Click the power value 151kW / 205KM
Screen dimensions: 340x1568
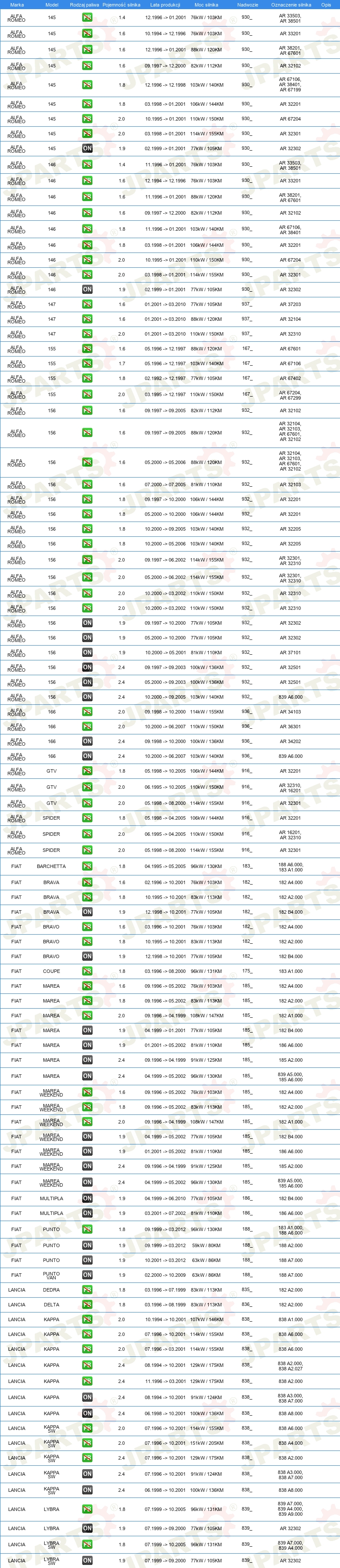coord(207,1443)
